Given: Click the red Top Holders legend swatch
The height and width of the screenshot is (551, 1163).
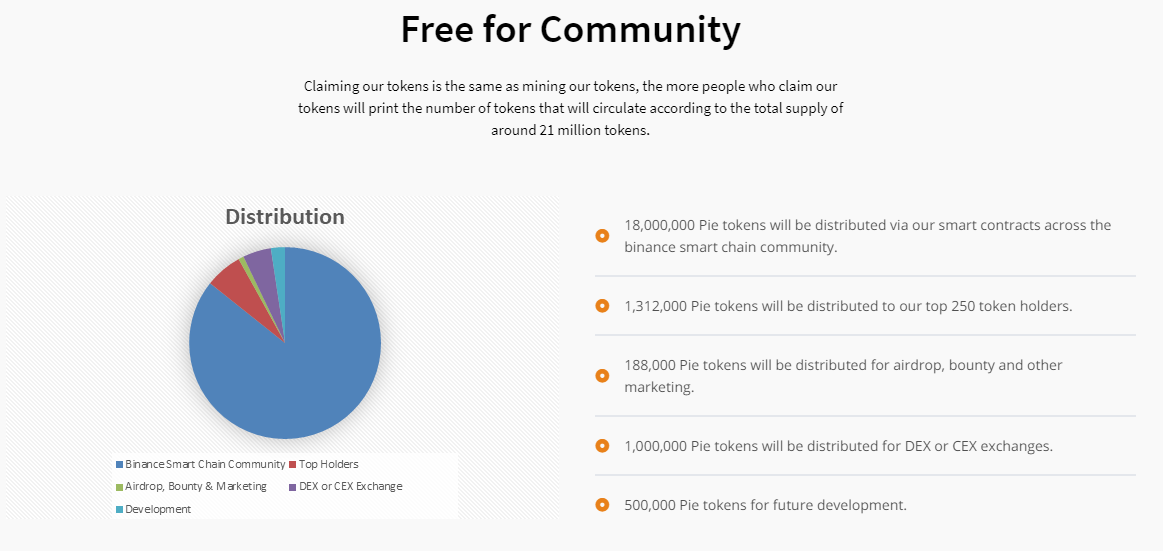Looking at the screenshot, I should [293, 464].
